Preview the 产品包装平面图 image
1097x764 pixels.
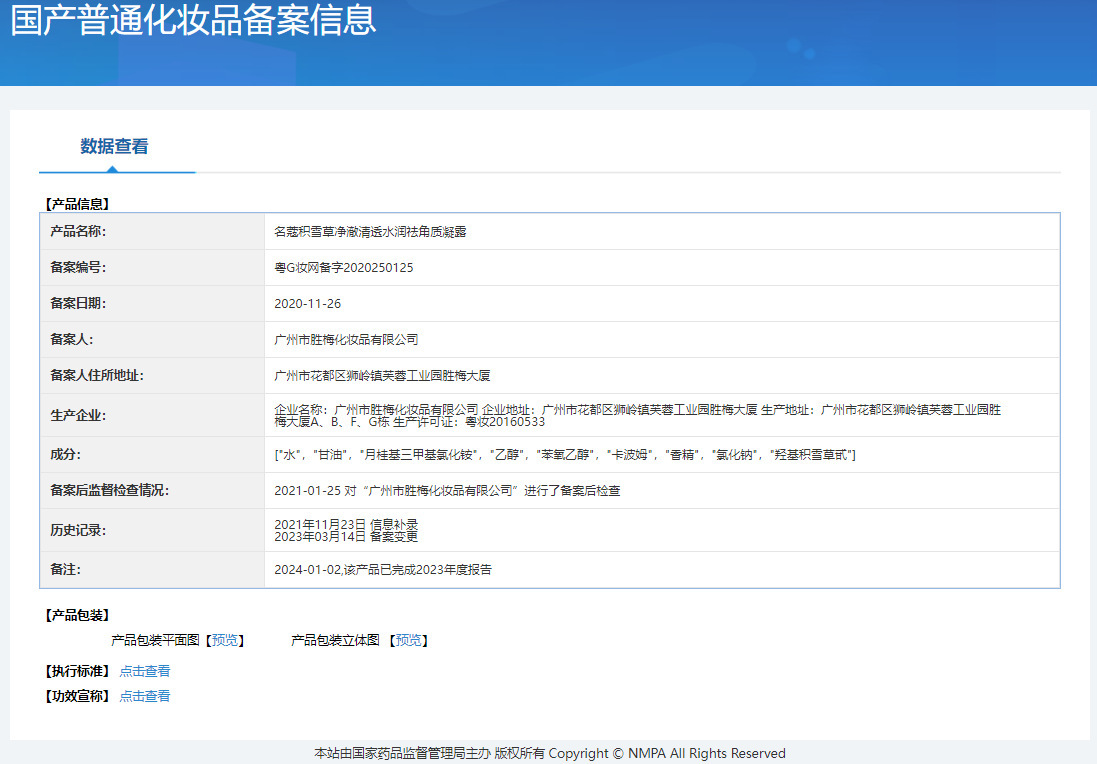(x=225, y=640)
